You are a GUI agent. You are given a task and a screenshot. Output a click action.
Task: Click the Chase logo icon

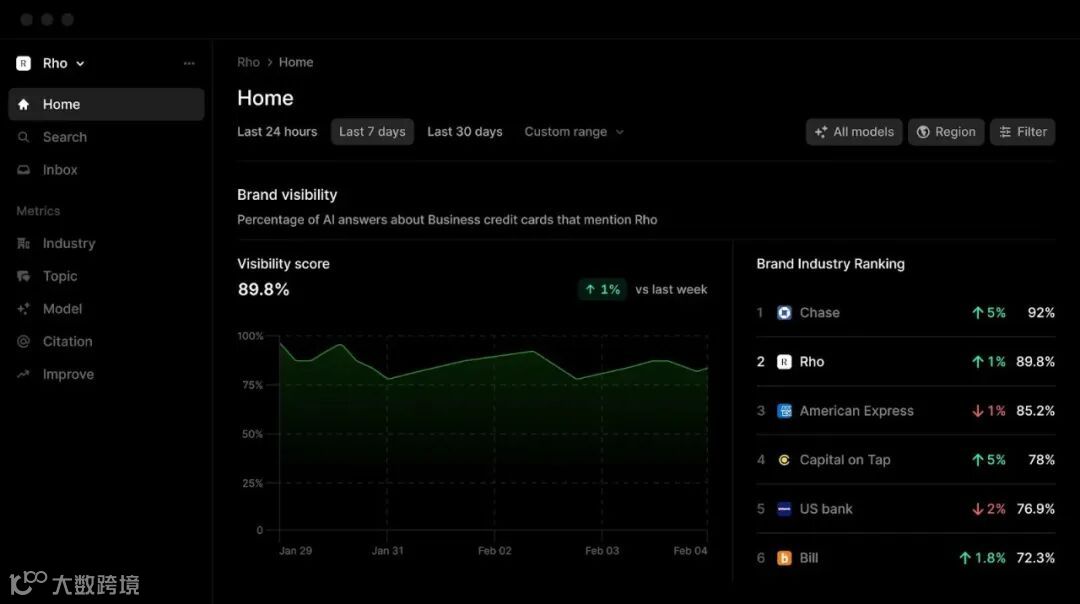click(784, 313)
